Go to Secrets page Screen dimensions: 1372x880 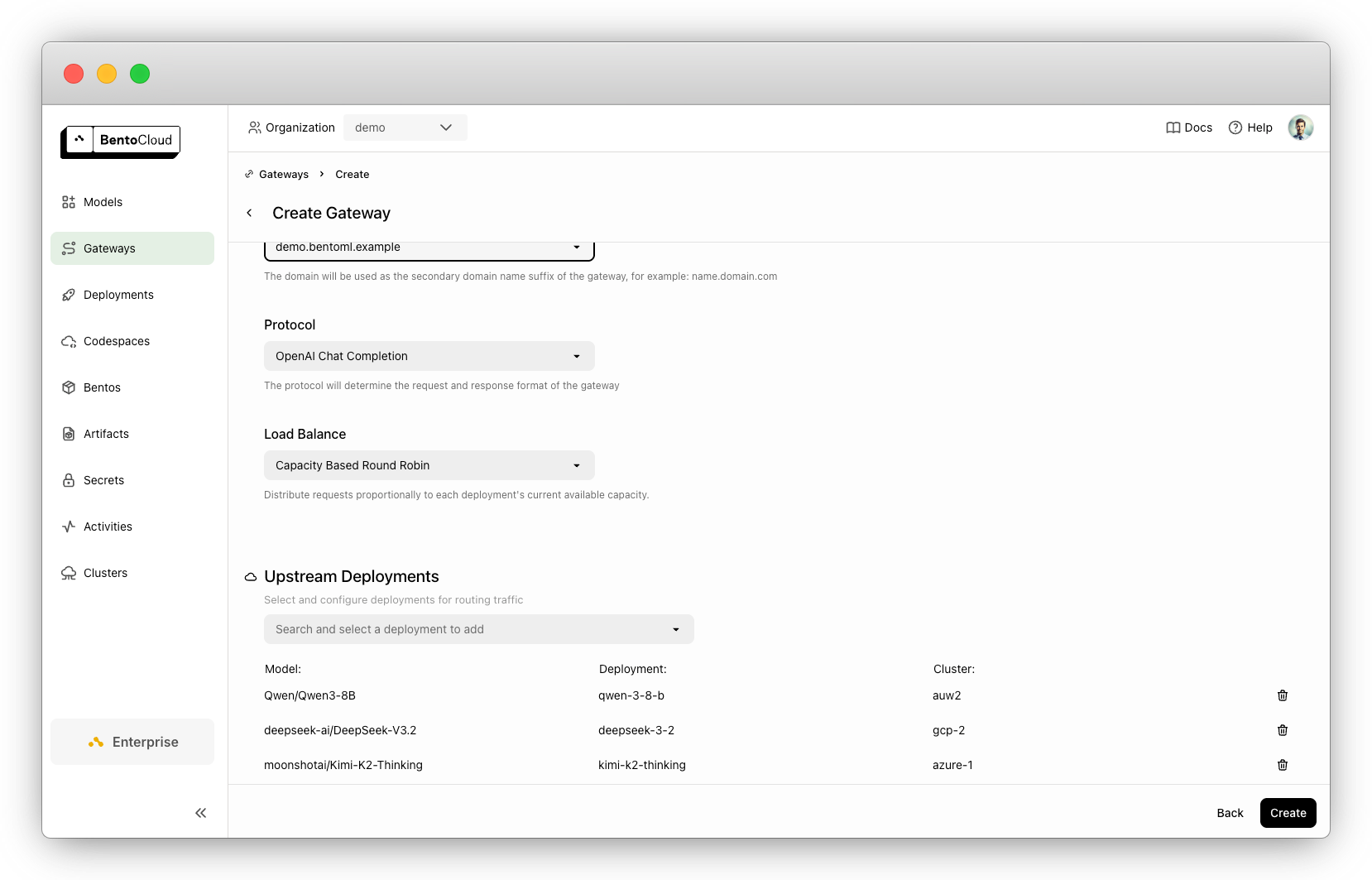click(x=132, y=480)
